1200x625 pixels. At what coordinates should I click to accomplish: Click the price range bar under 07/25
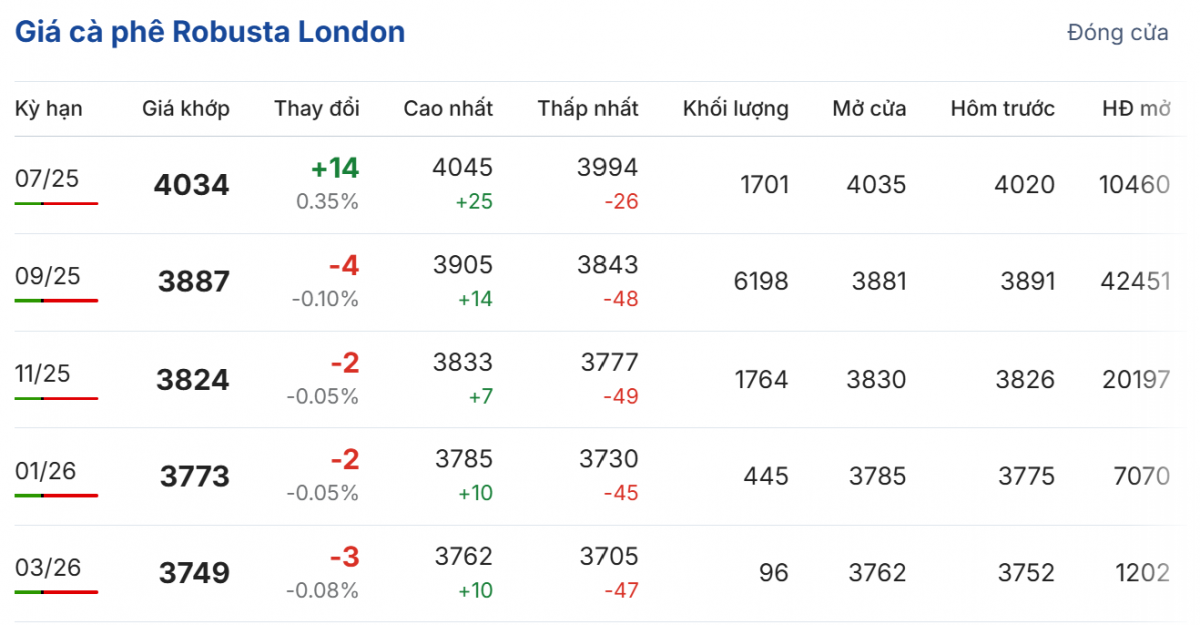tap(56, 203)
